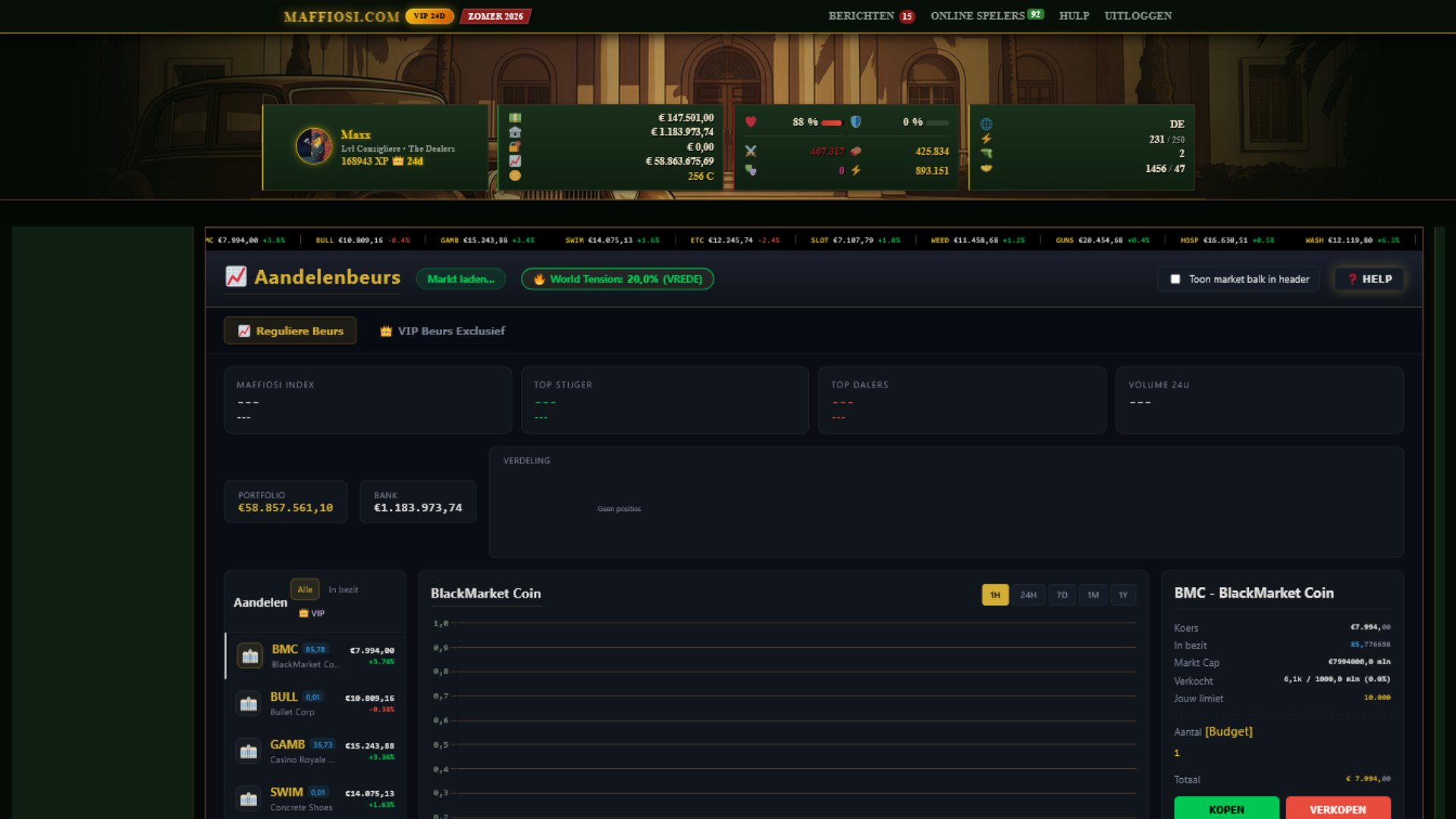Select the BULL Bullet Corp stock row
1456x819 pixels.
pyautogui.click(x=315, y=704)
